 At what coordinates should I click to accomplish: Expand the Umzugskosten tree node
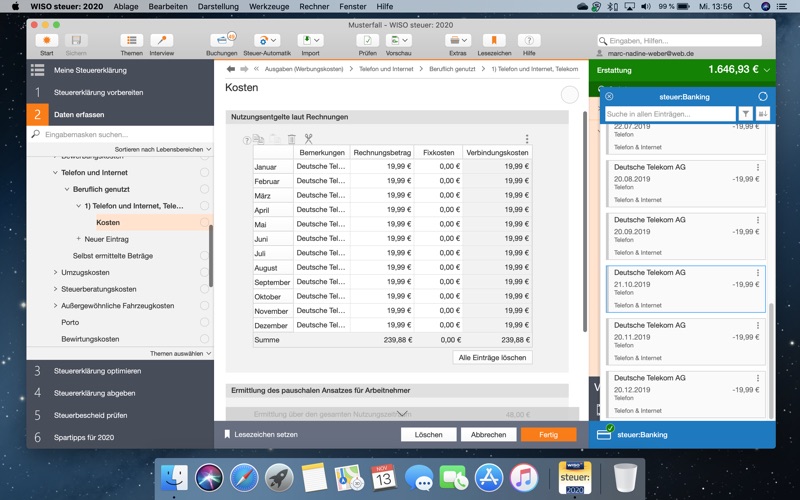(55, 272)
